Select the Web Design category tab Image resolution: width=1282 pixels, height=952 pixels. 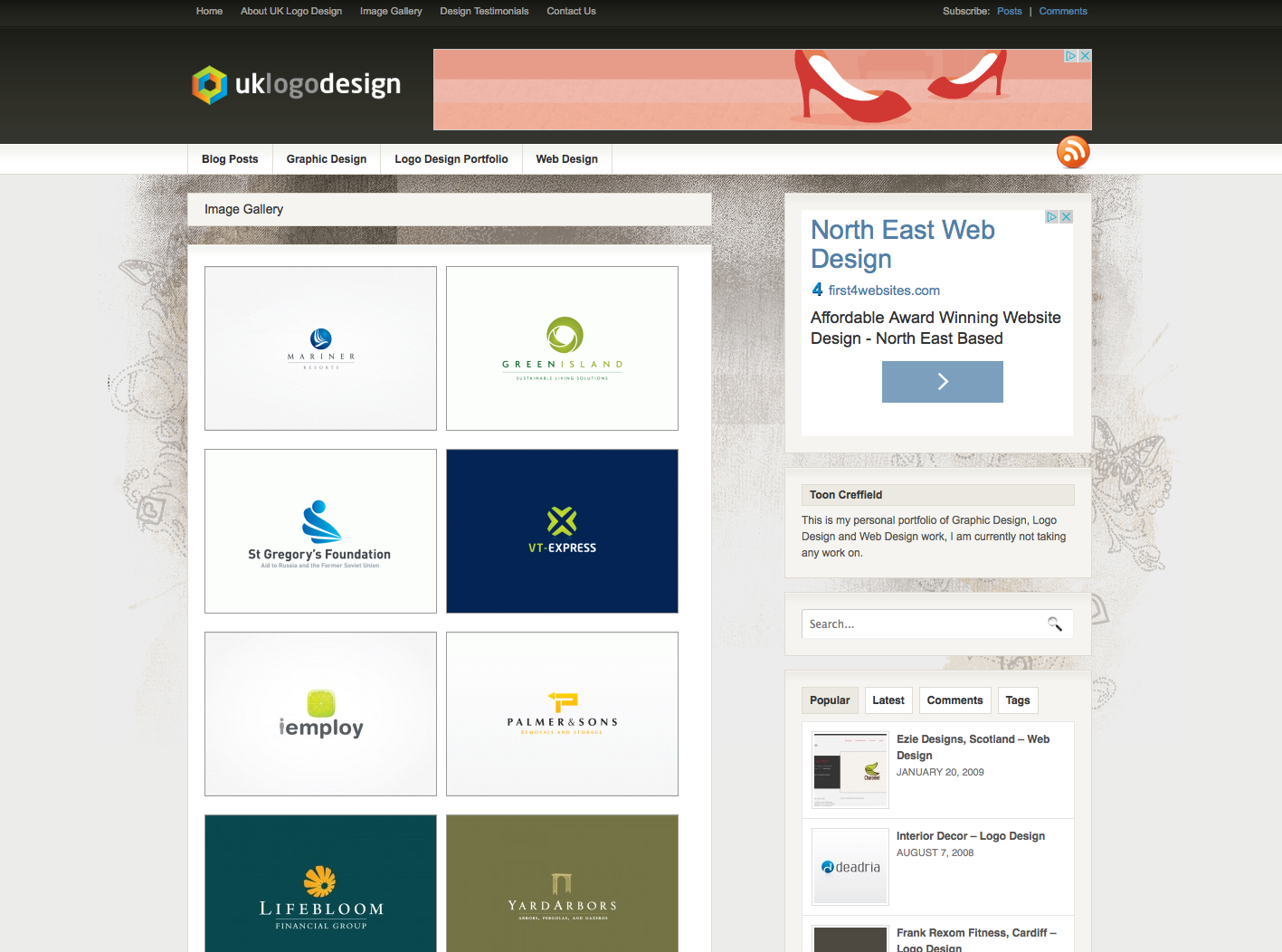pos(567,159)
